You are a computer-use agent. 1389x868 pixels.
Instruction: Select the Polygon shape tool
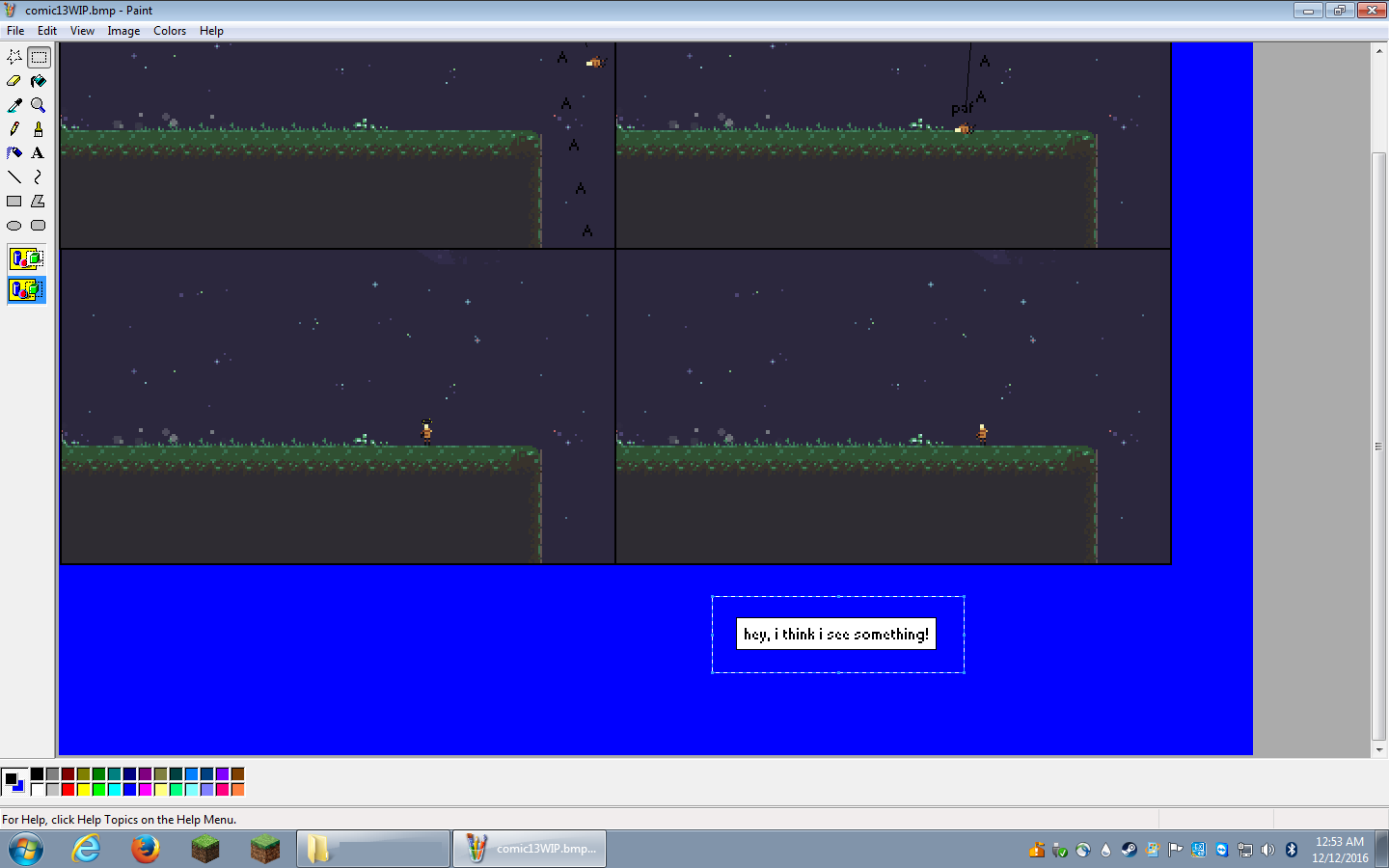coord(39,202)
